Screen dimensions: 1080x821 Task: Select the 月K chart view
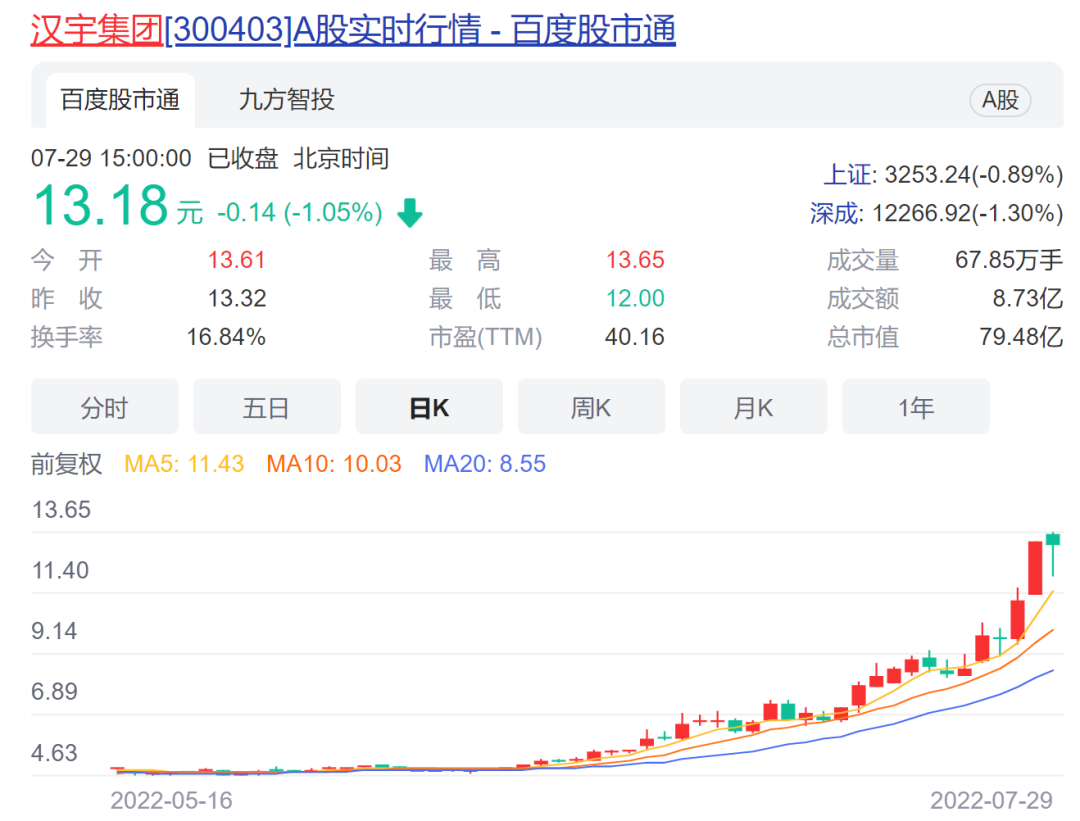[753, 408]
